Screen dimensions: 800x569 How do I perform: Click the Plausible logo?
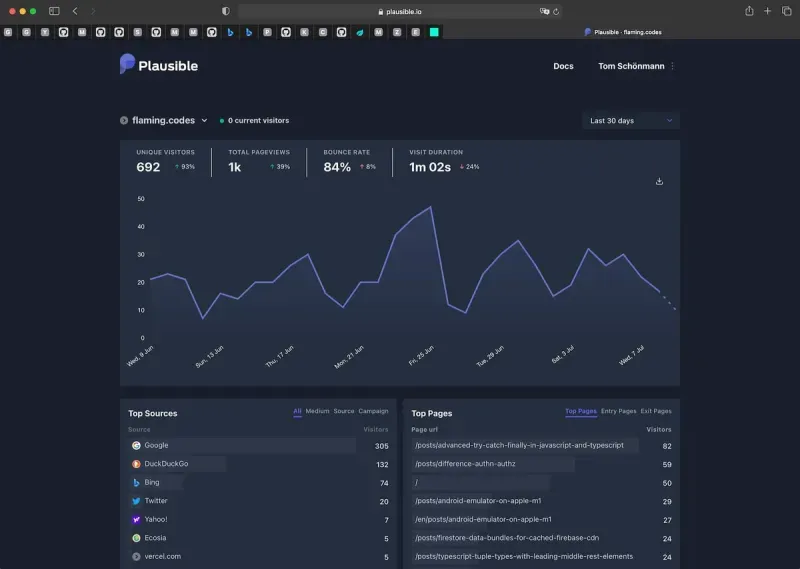(x=159, y=65)
